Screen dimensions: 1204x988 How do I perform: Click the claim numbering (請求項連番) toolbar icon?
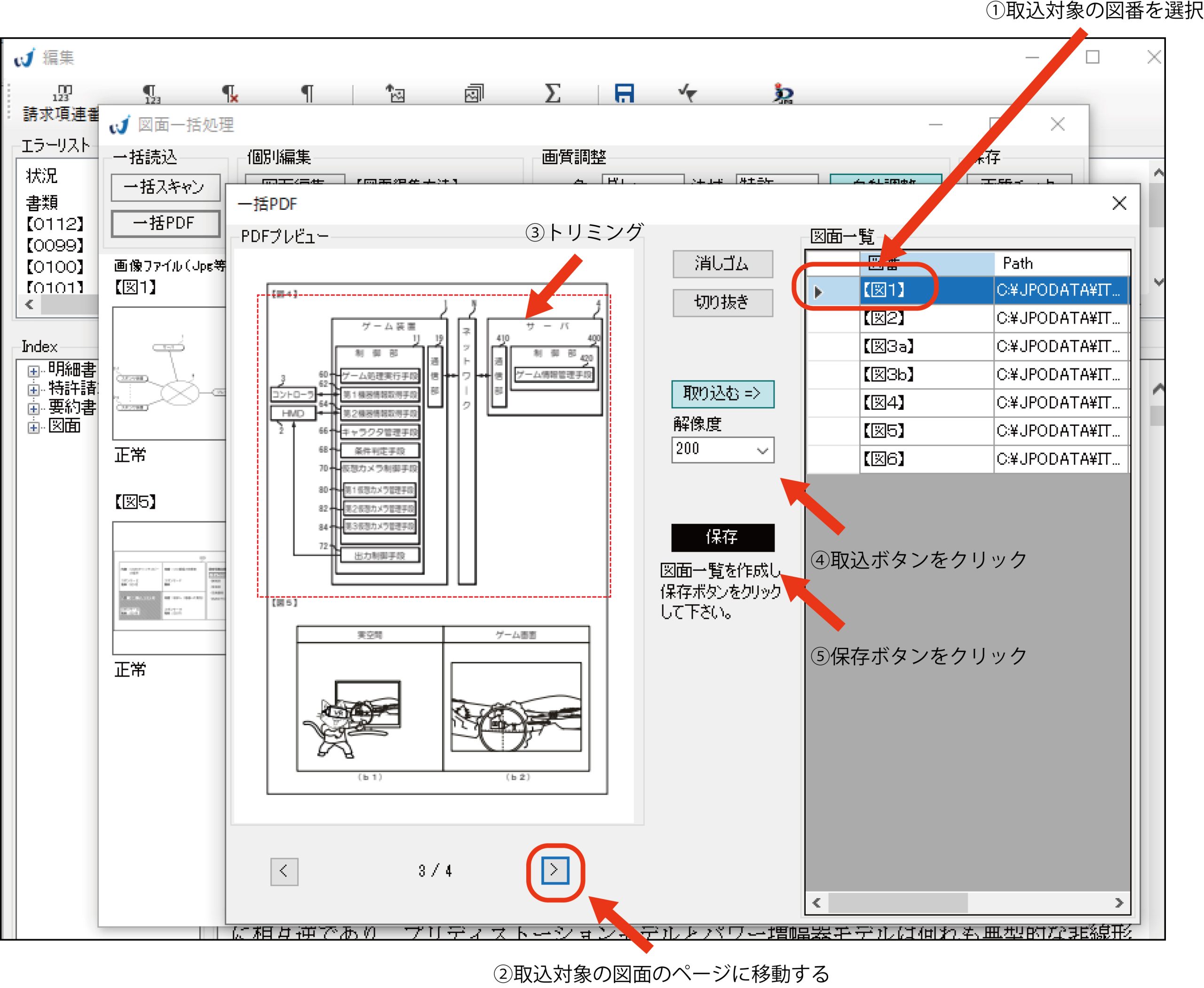(x=63, y=93)
